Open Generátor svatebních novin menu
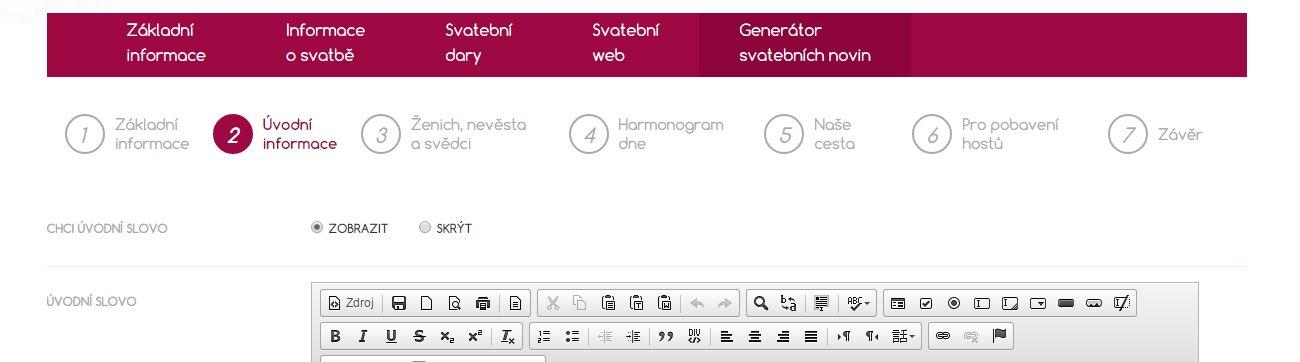This screenshot has height=362, width=1300. tap(805, 44)
